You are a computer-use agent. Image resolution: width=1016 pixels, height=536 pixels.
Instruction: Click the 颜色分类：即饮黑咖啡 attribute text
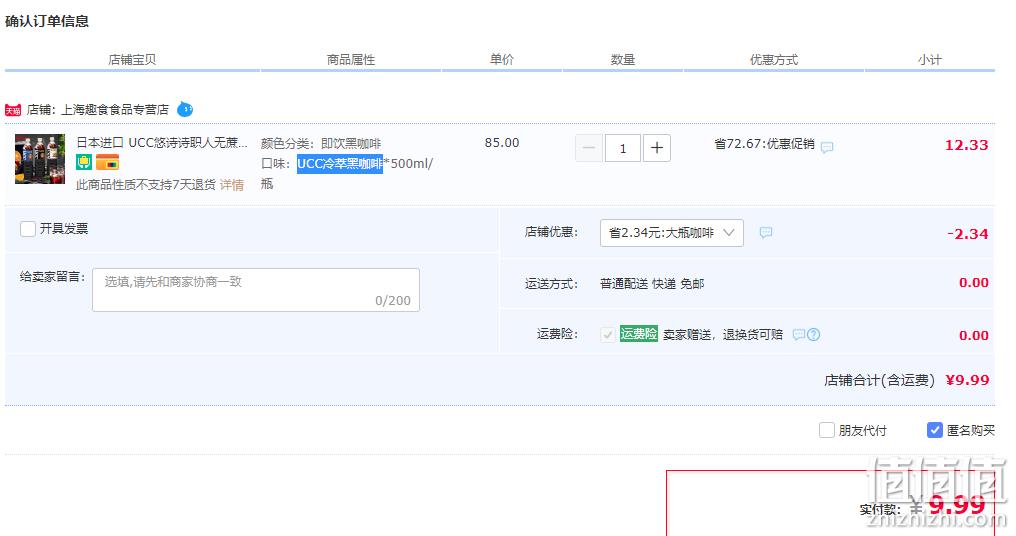(x=321, y=144)
